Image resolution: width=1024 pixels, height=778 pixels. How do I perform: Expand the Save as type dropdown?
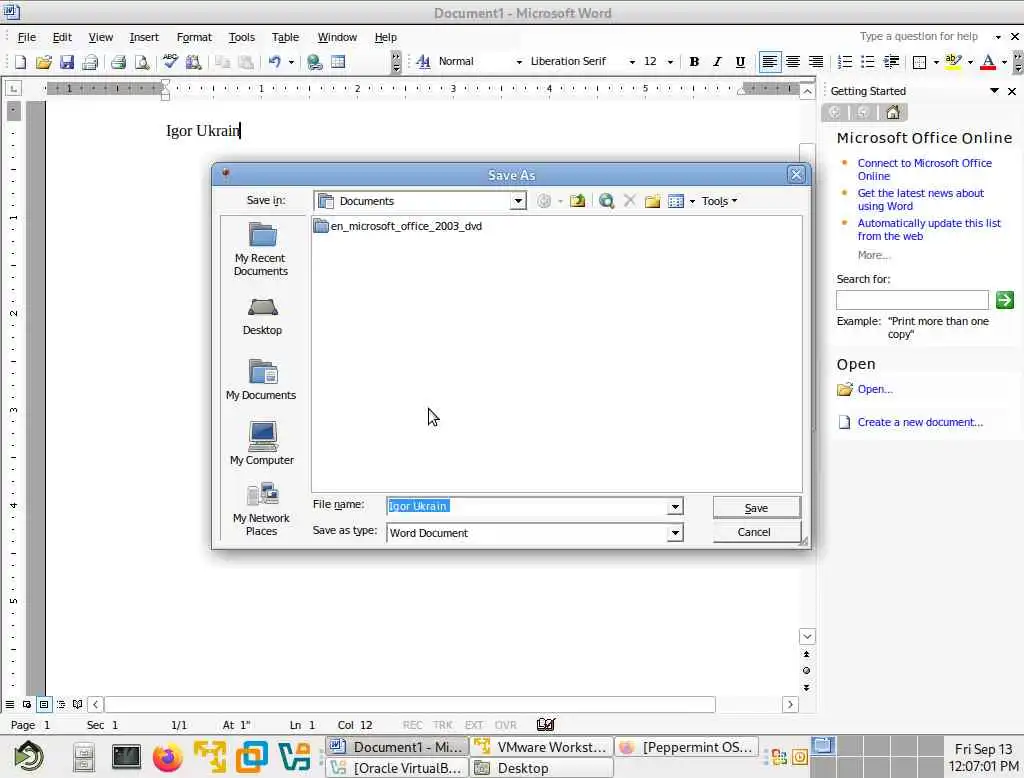pos(675,533)
